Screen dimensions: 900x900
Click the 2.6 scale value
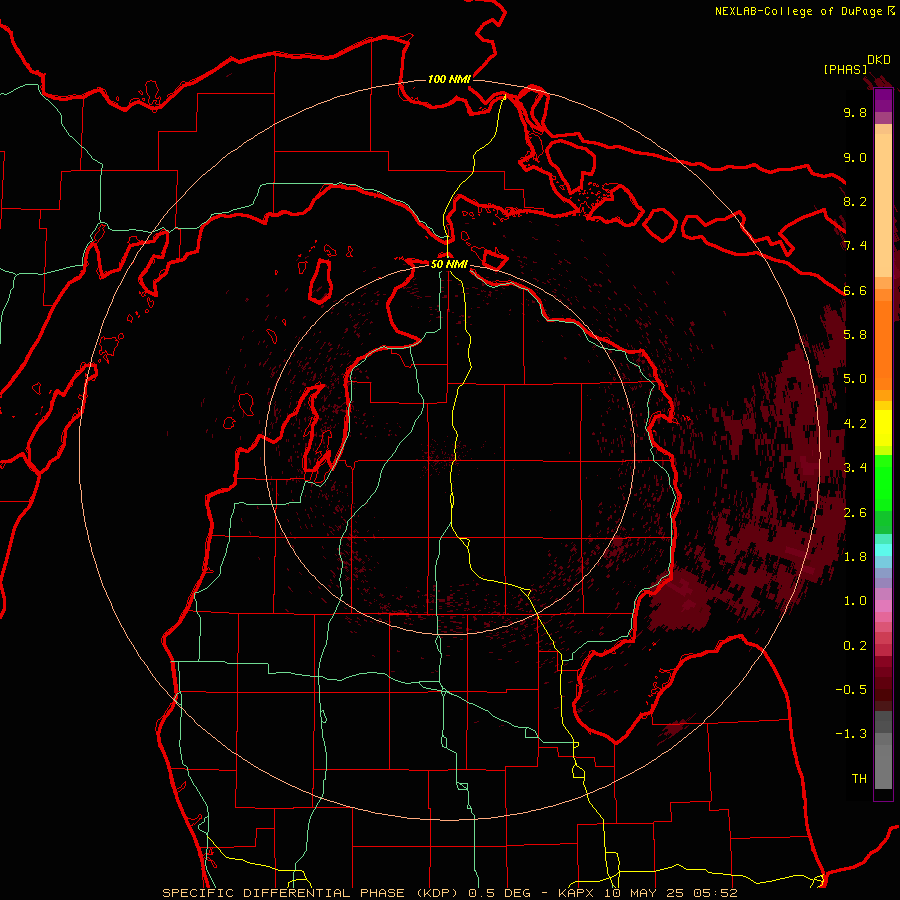(x=855, y=513)
